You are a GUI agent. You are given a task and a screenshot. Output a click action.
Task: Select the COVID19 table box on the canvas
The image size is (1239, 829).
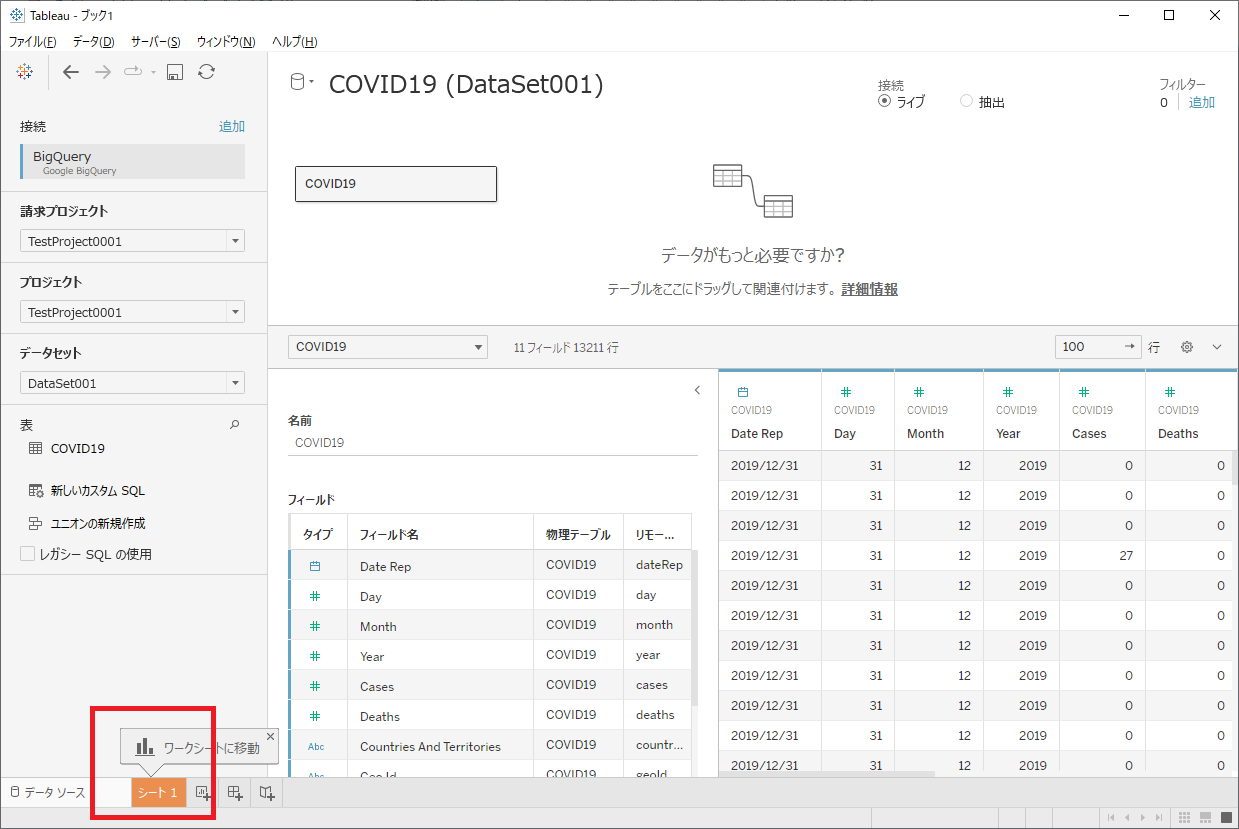point(396,184)
